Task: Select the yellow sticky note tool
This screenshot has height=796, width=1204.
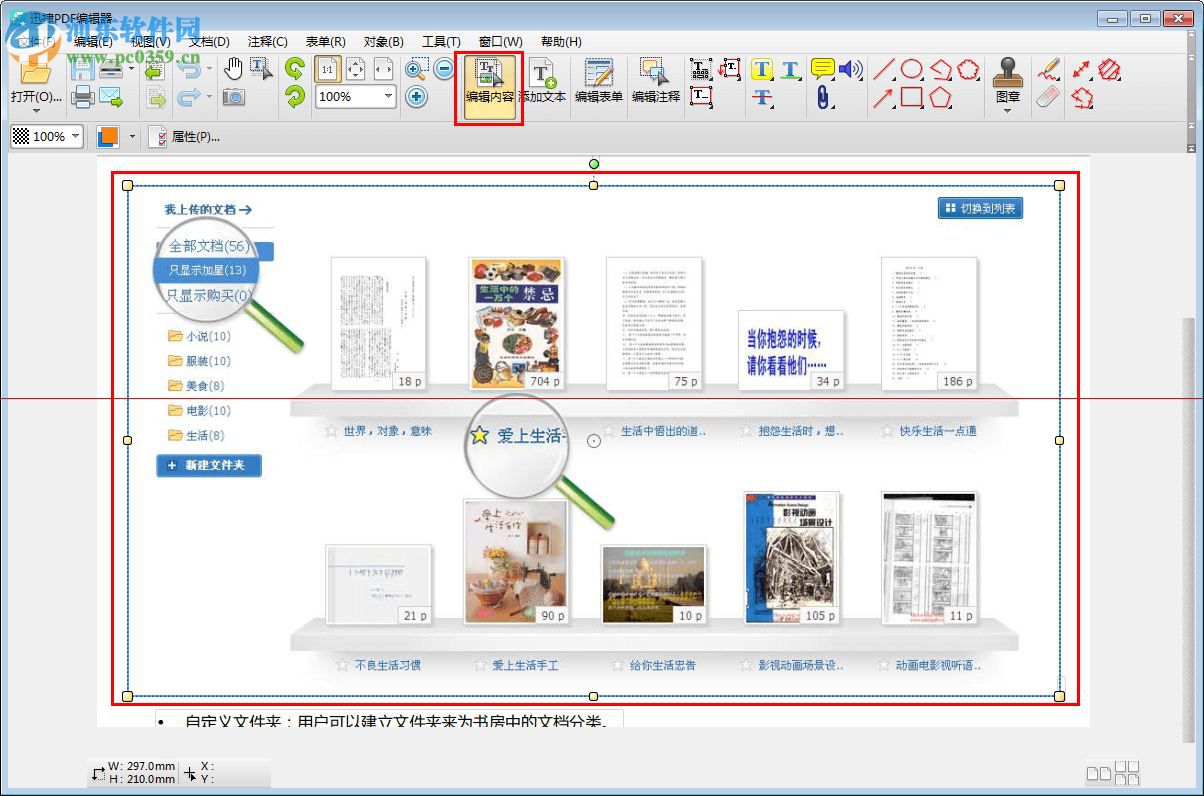Action: (823, 69)
